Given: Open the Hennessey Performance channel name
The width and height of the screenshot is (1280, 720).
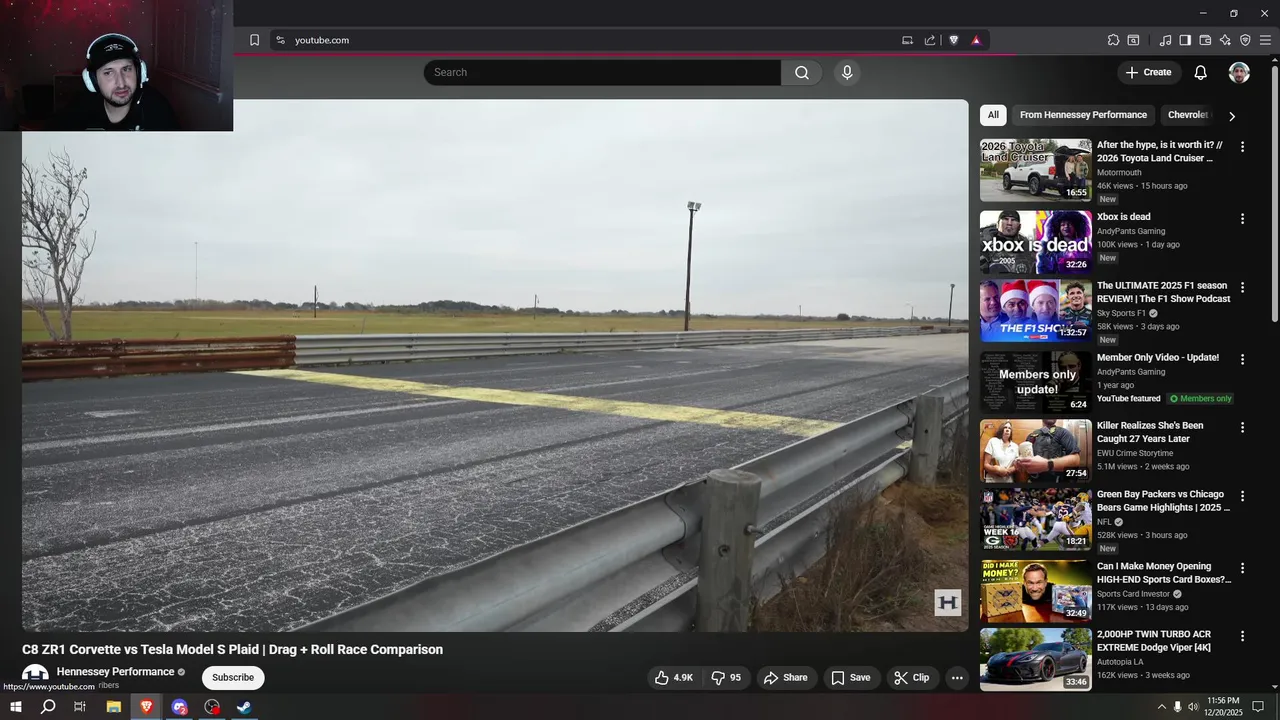Looking at the screenshot, I should click(115, 672).
